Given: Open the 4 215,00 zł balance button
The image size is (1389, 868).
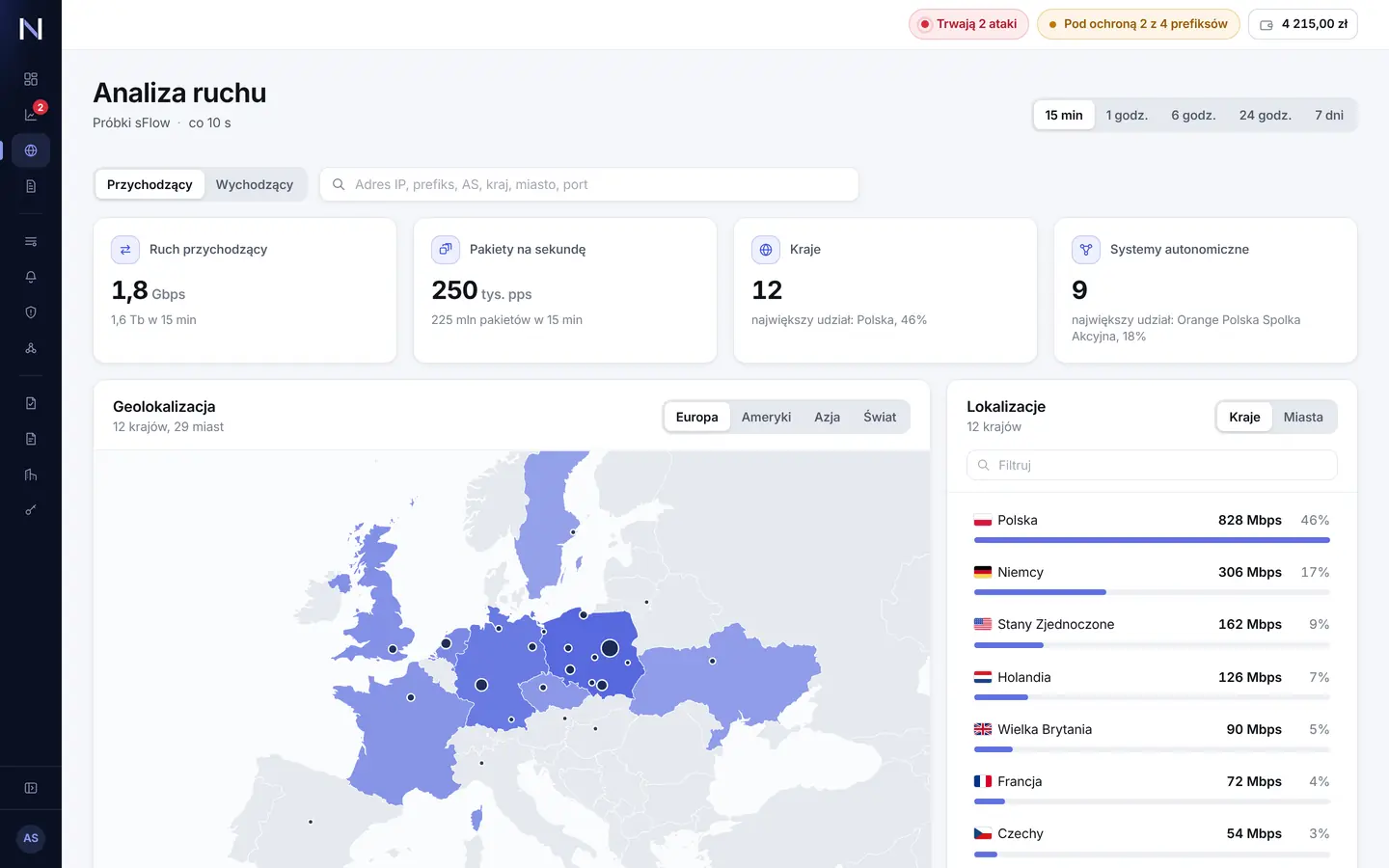Looking at the screenshot, I should click(1303, 24).
